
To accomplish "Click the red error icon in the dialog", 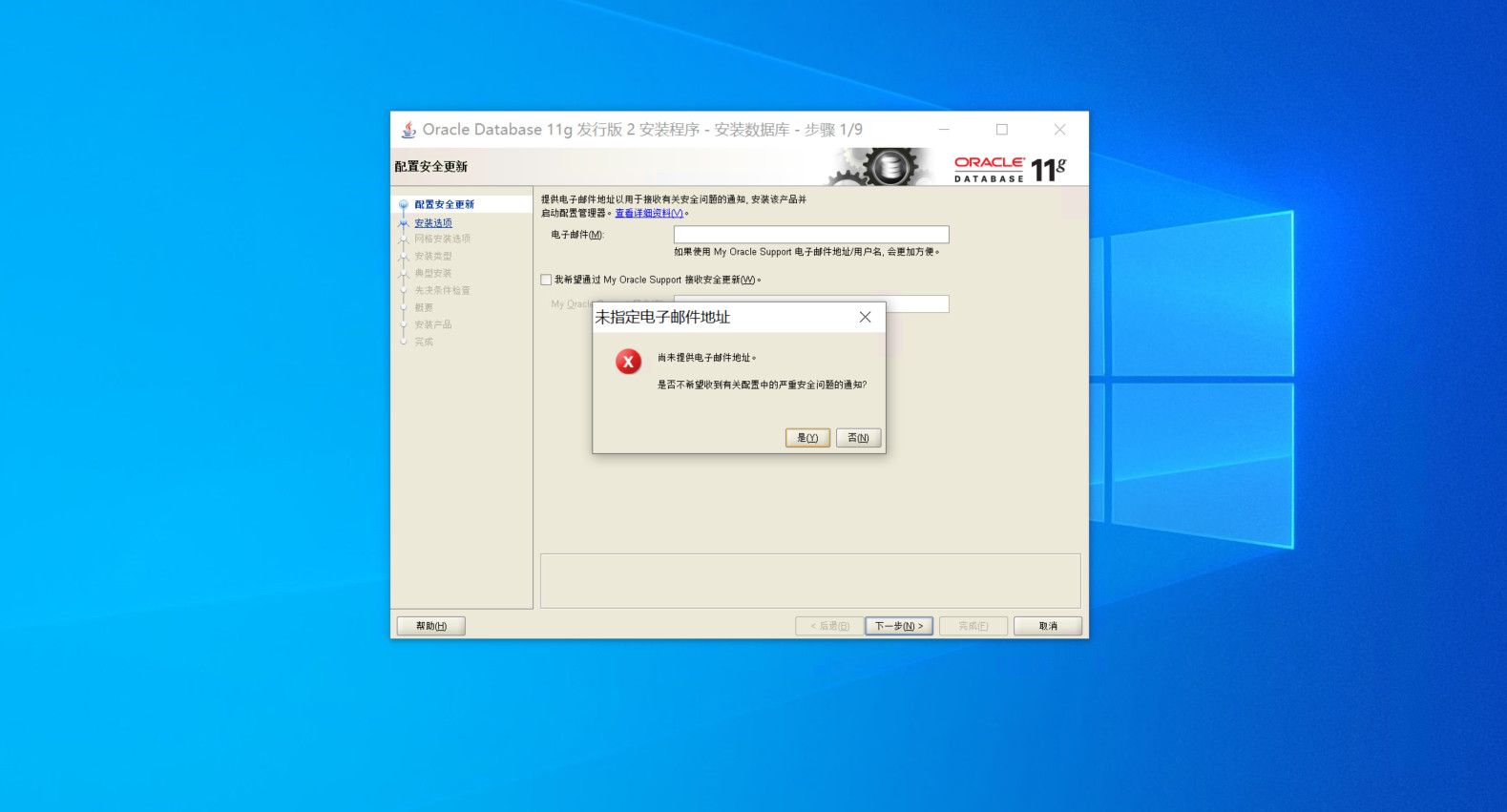I will pyautogui.click(x=628, y=362).
